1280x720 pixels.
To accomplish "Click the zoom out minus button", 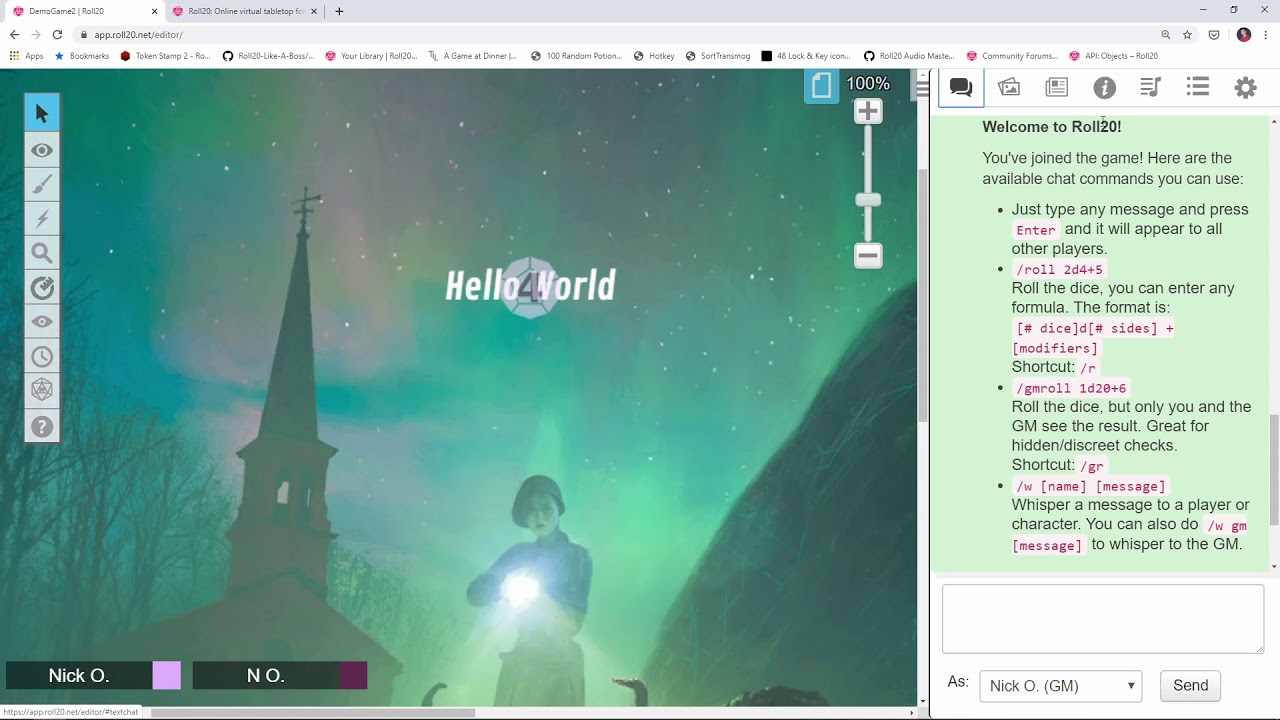I will [868, 255].
